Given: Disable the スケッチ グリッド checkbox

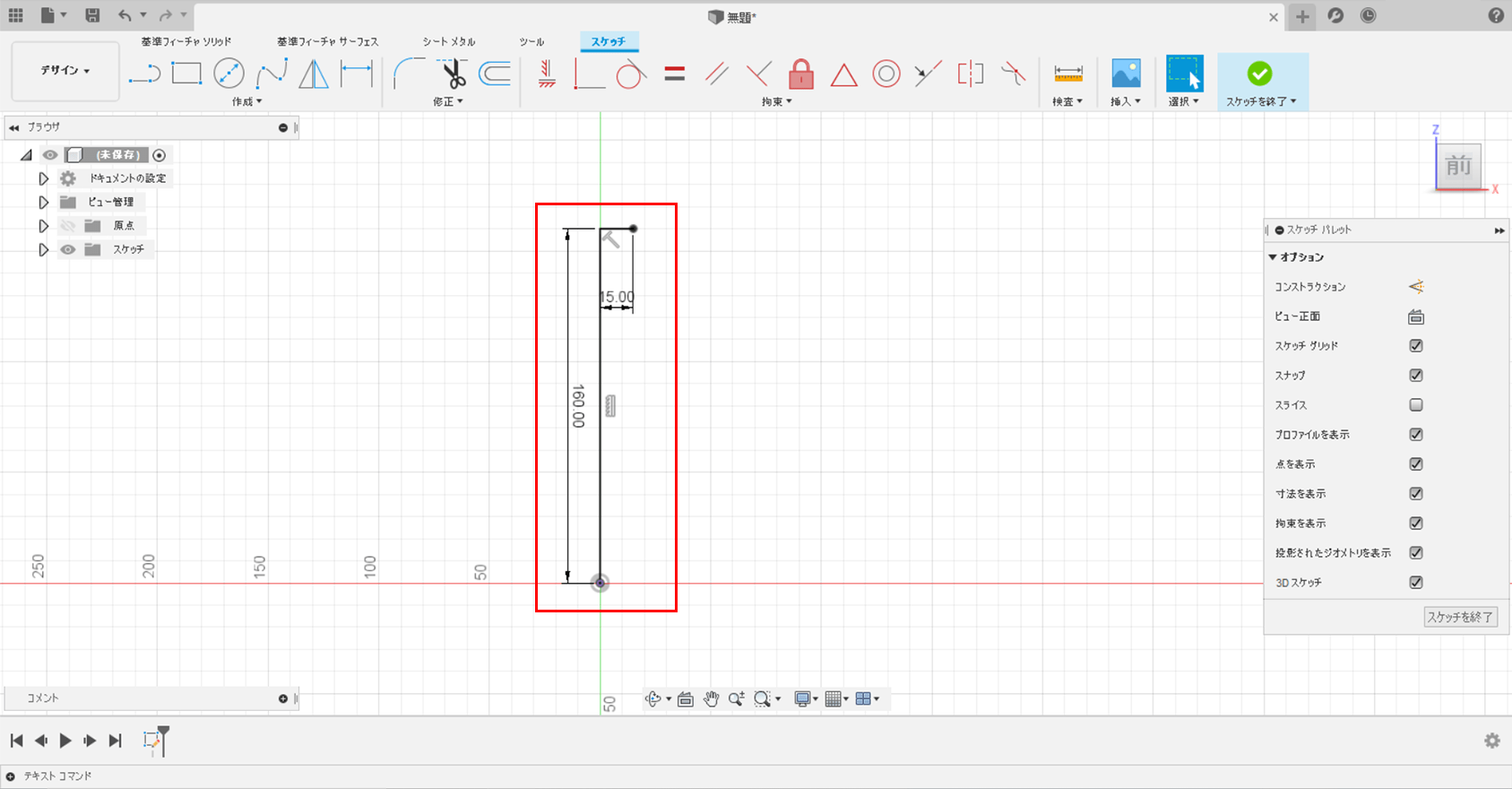Looking at the screenshot, I should tap(1416, 346).
